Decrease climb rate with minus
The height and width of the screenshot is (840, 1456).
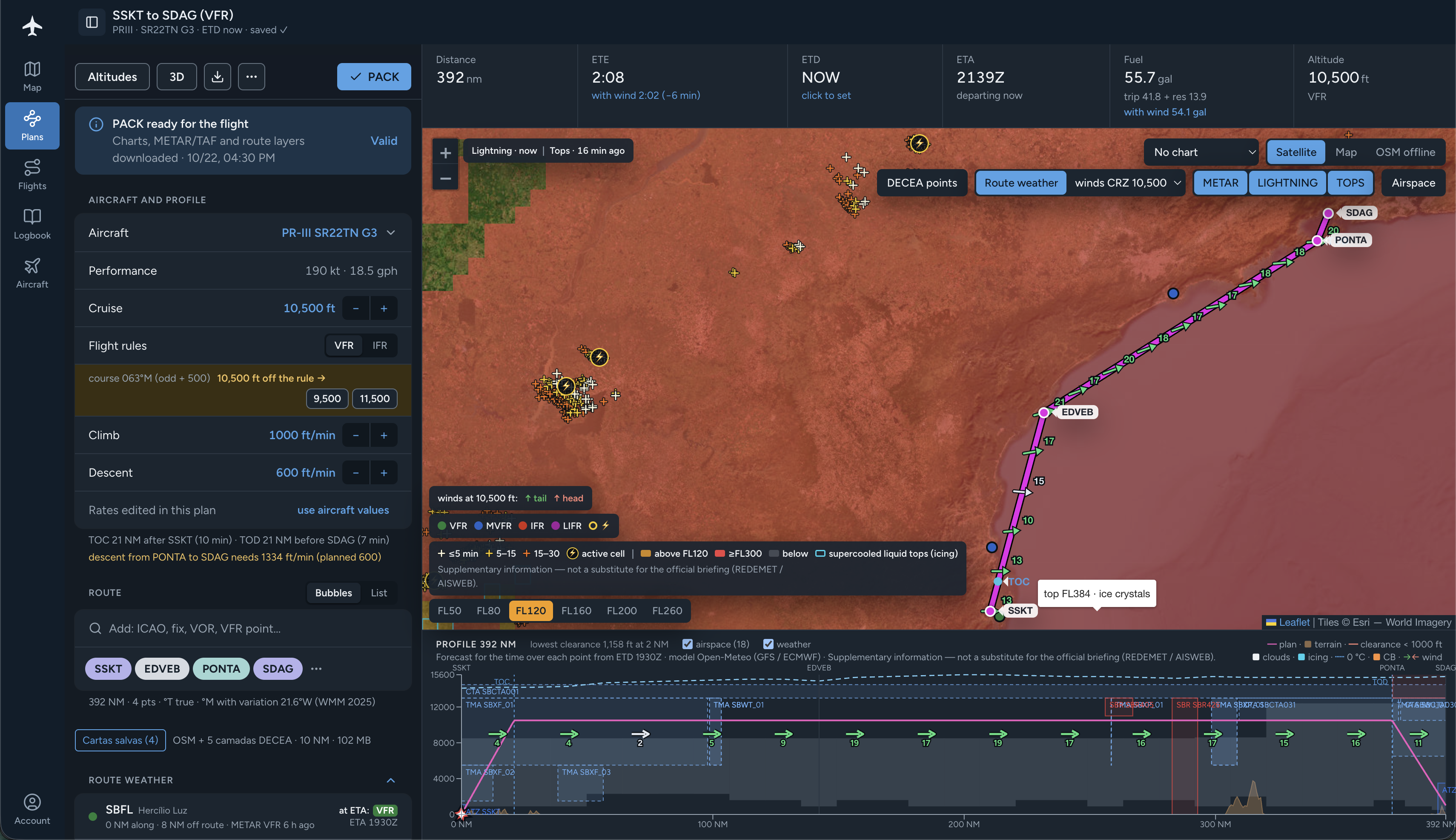356,436
